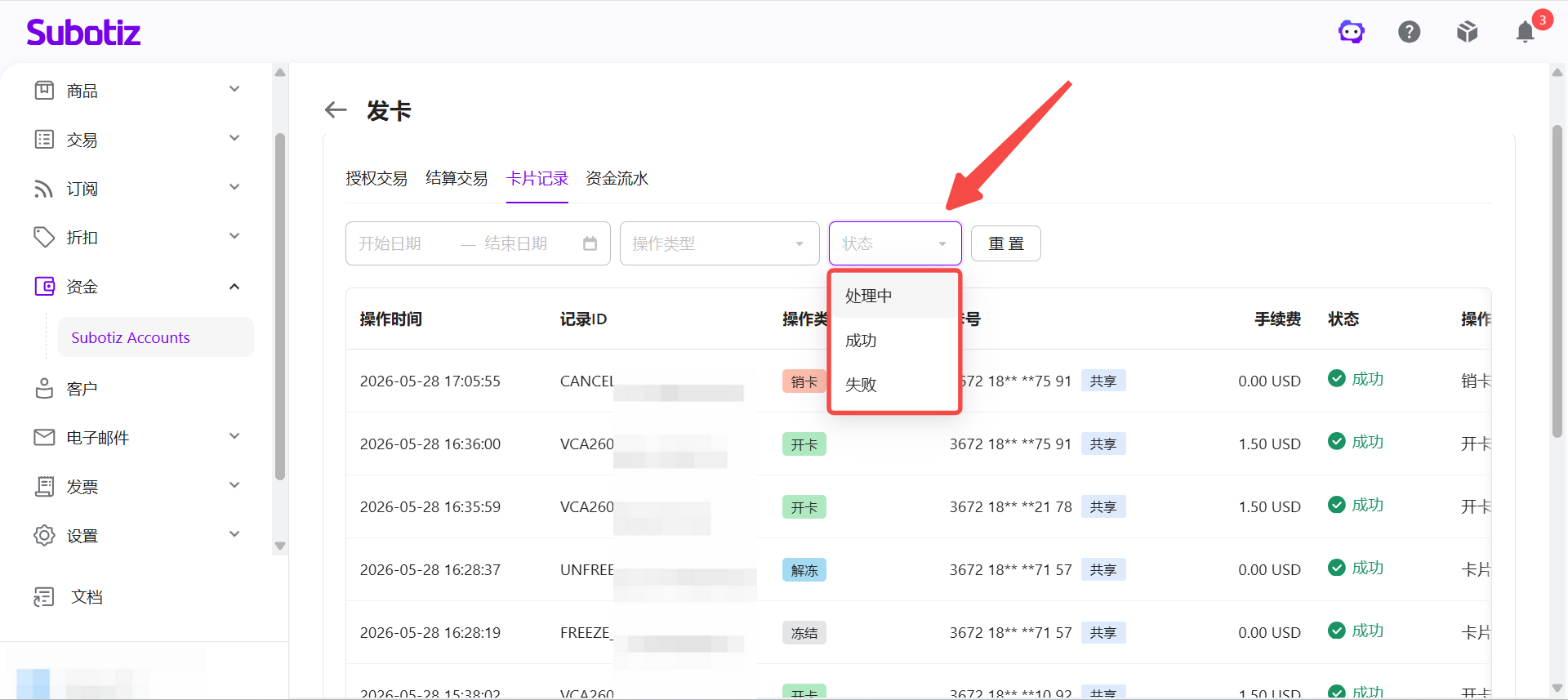Image resolution: width=1568 pixels, height=700 pixels.
Task: Click 开卡 action in 16:36:00 row
Action: tap(1475, 444)
